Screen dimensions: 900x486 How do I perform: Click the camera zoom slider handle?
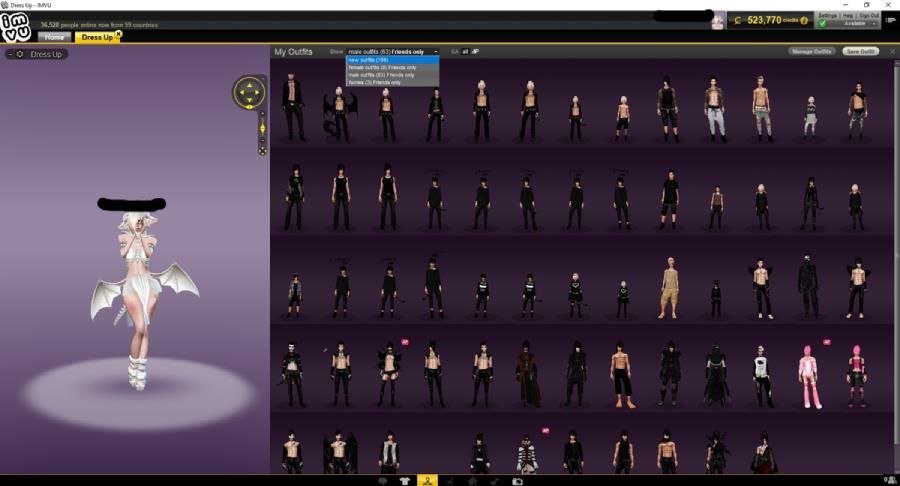(x=262, y=128)
